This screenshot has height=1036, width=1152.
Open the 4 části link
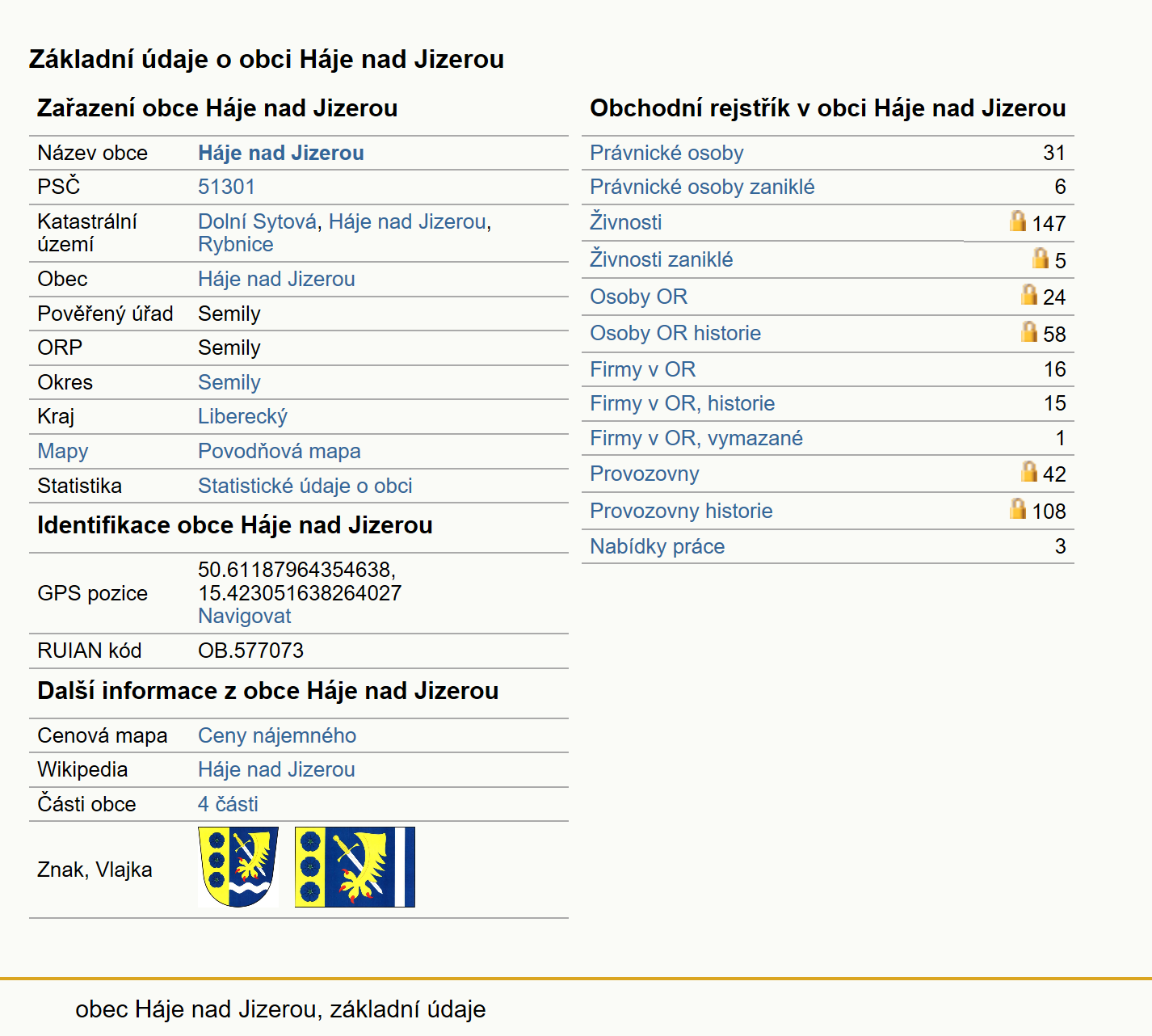(x=228, y=804)
